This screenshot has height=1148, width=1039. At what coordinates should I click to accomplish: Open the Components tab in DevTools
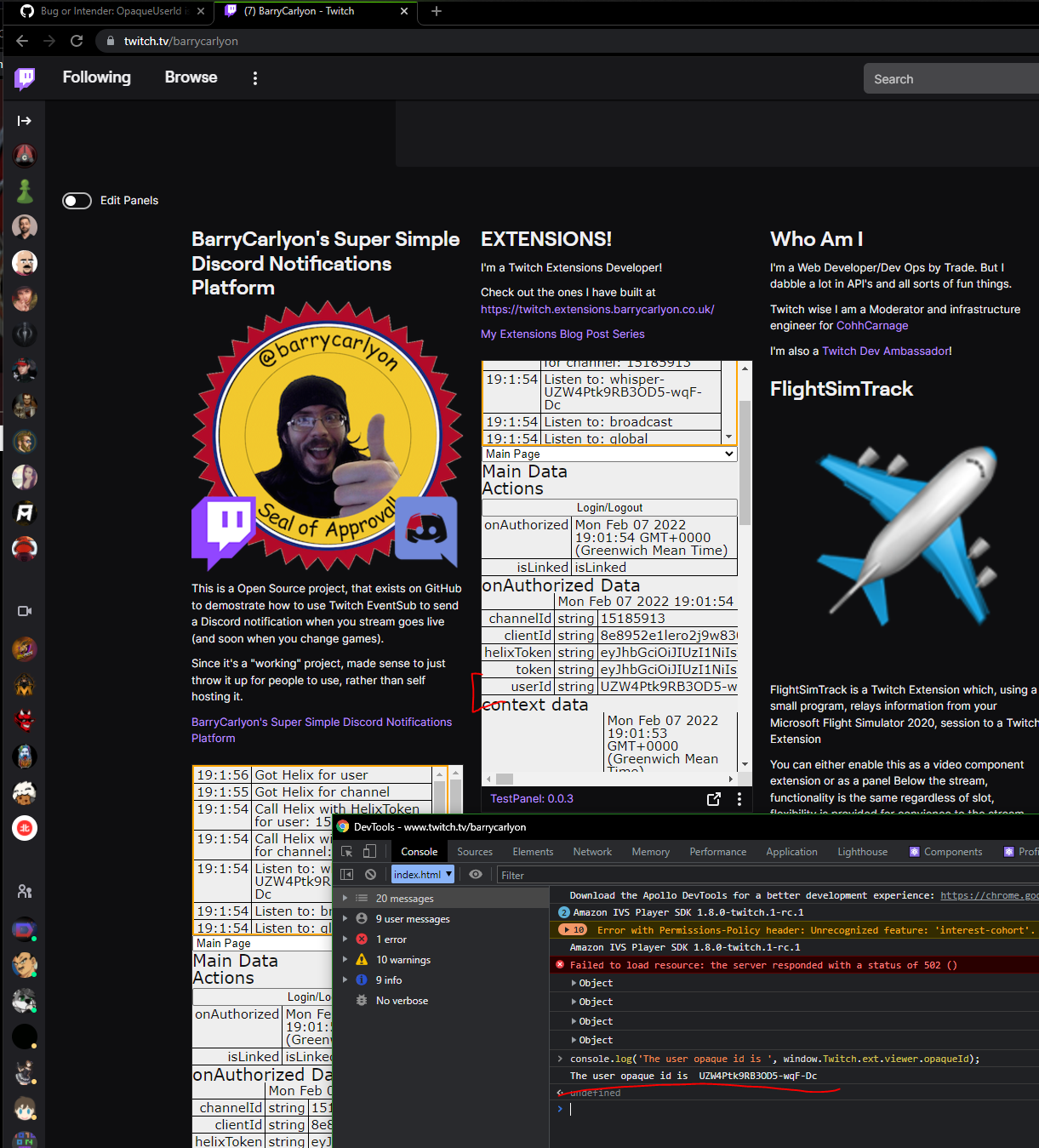coord(945,852)
